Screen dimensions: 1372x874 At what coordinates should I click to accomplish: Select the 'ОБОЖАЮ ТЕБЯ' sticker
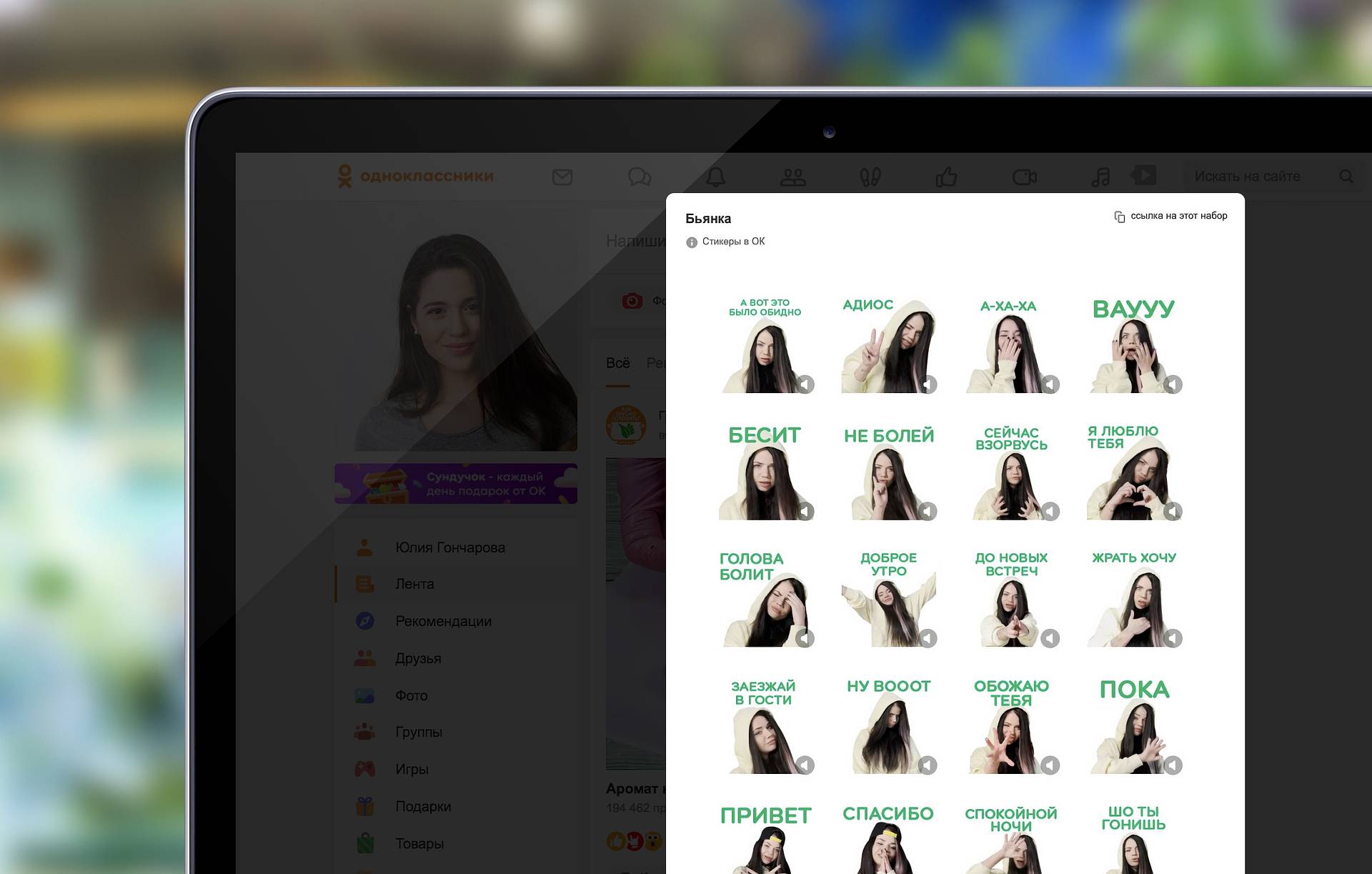1010,726
